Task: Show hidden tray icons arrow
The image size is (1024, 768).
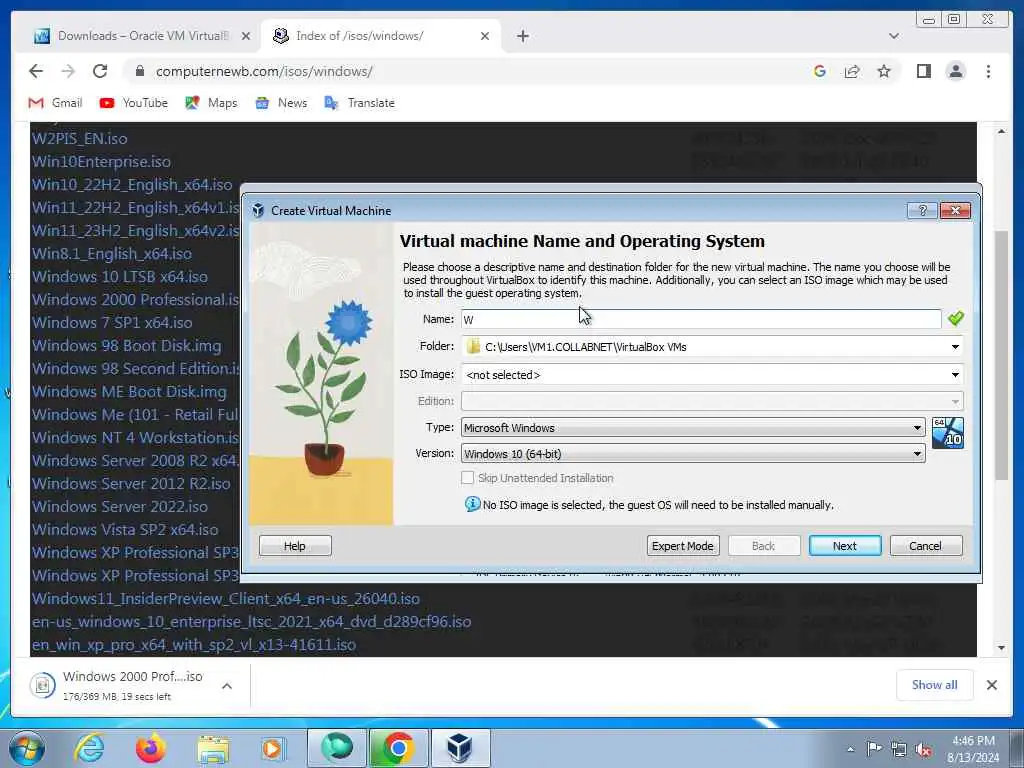Action: point(850,749)
